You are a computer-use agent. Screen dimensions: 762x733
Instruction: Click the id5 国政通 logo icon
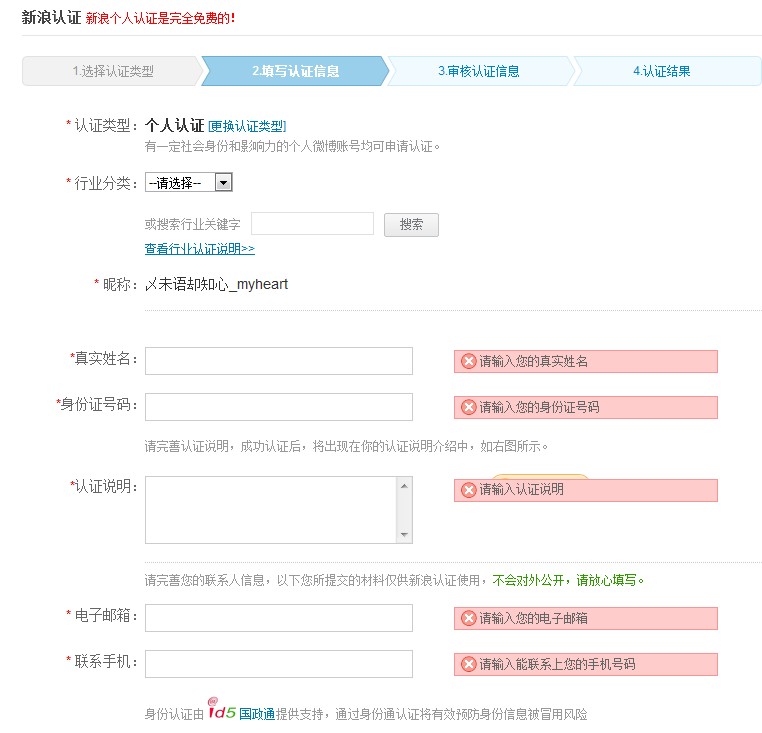(x=222, y=709)
